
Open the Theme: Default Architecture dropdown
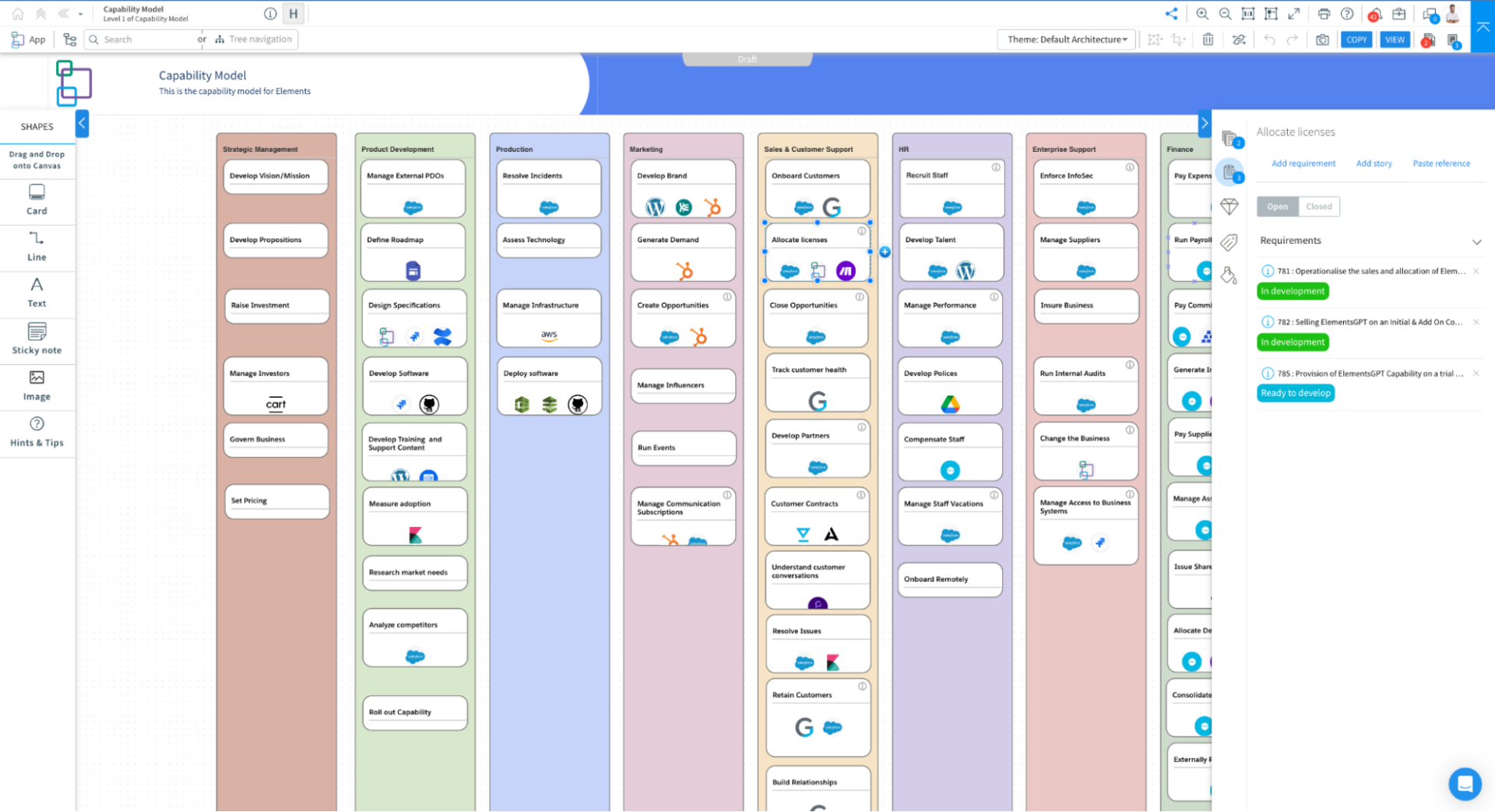point(1066,40)
